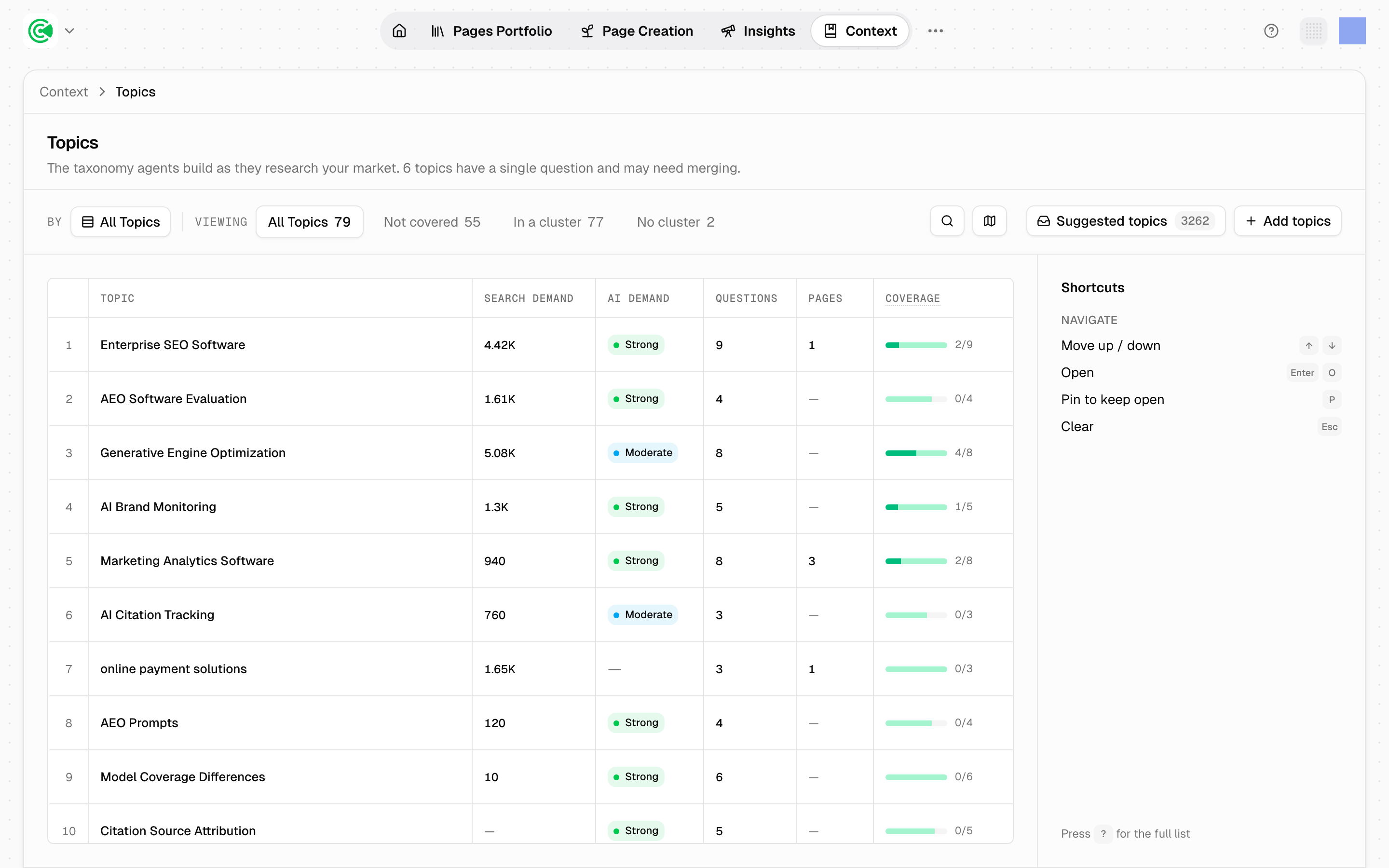The width and height of the screenshot is (1389, 868).
Task: Click the Coverage column header
Action: [x=912, y=298]
